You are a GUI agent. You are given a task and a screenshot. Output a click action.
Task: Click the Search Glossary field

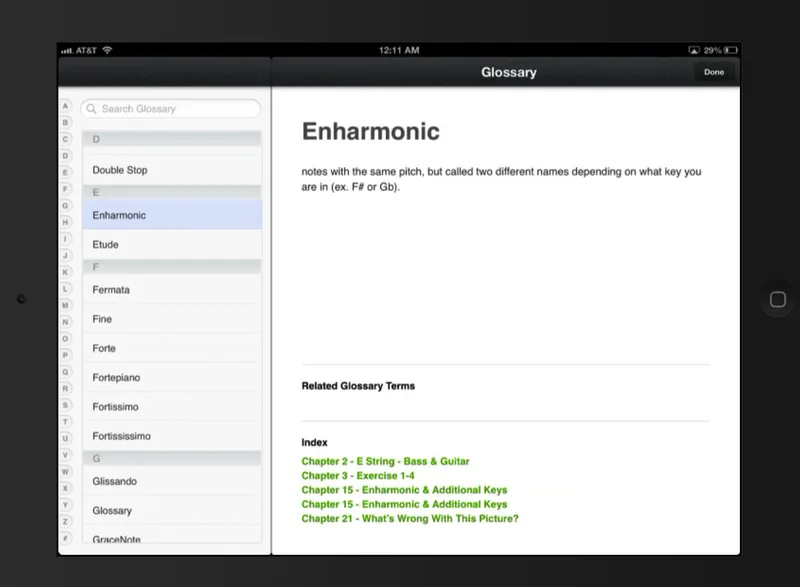[170, 109]
